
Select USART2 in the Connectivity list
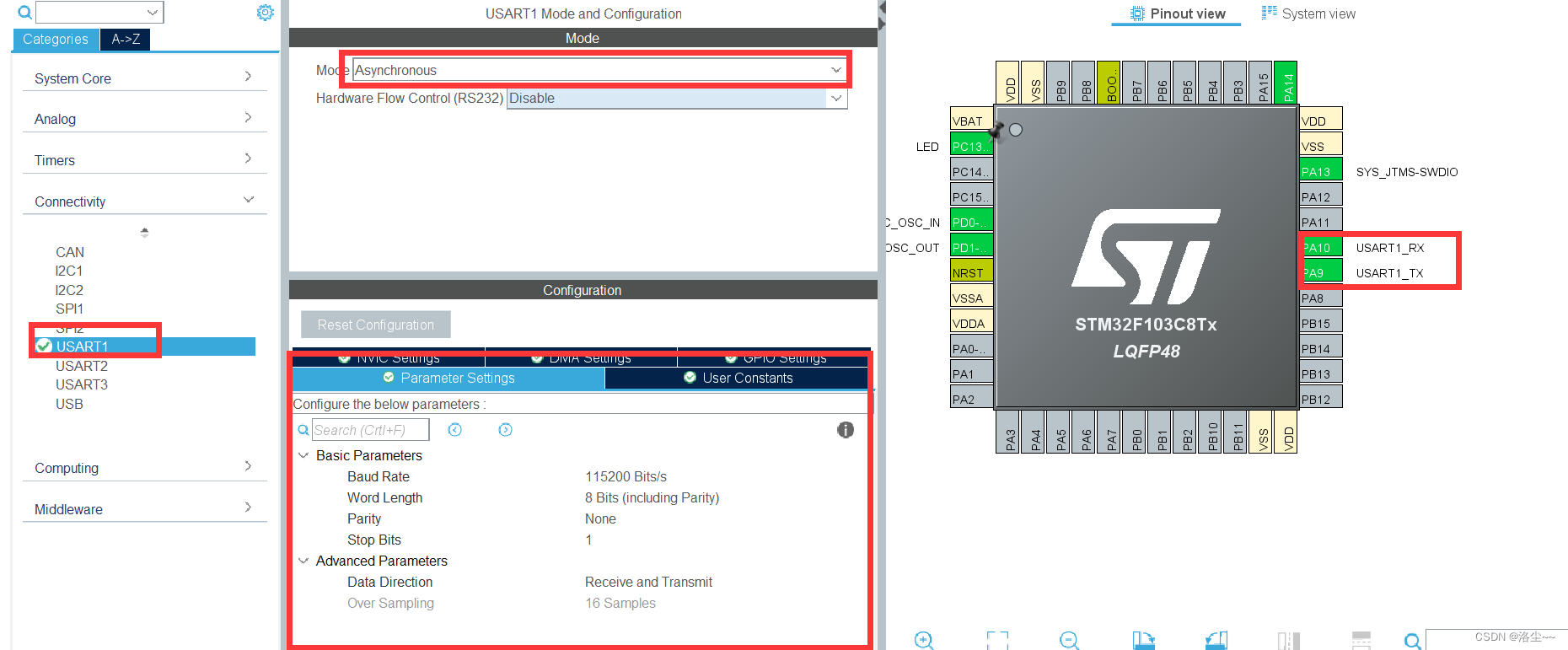(x=82, y=366)
